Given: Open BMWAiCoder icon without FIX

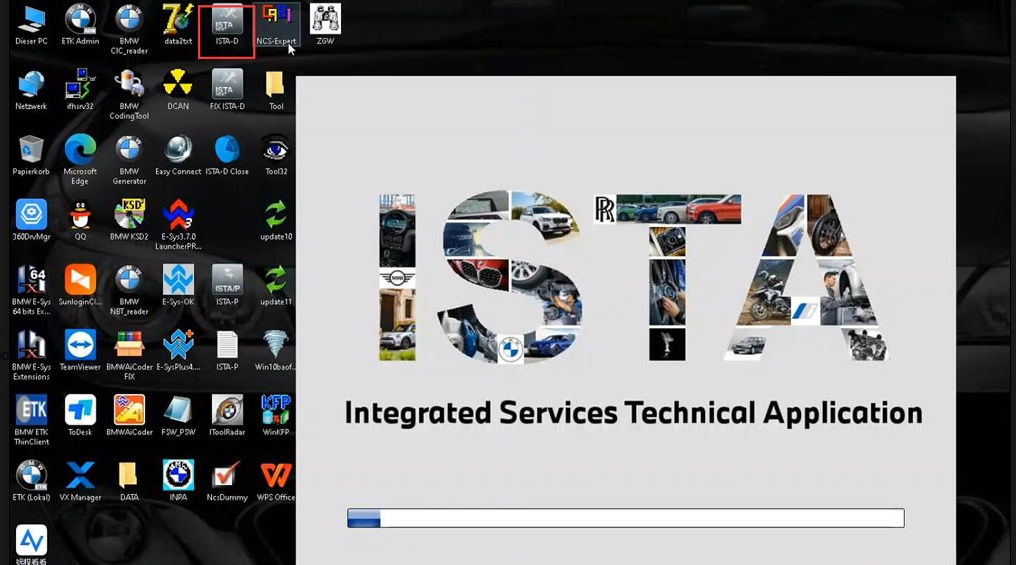Looking at the screenshot, I should [x=129, y=416].
